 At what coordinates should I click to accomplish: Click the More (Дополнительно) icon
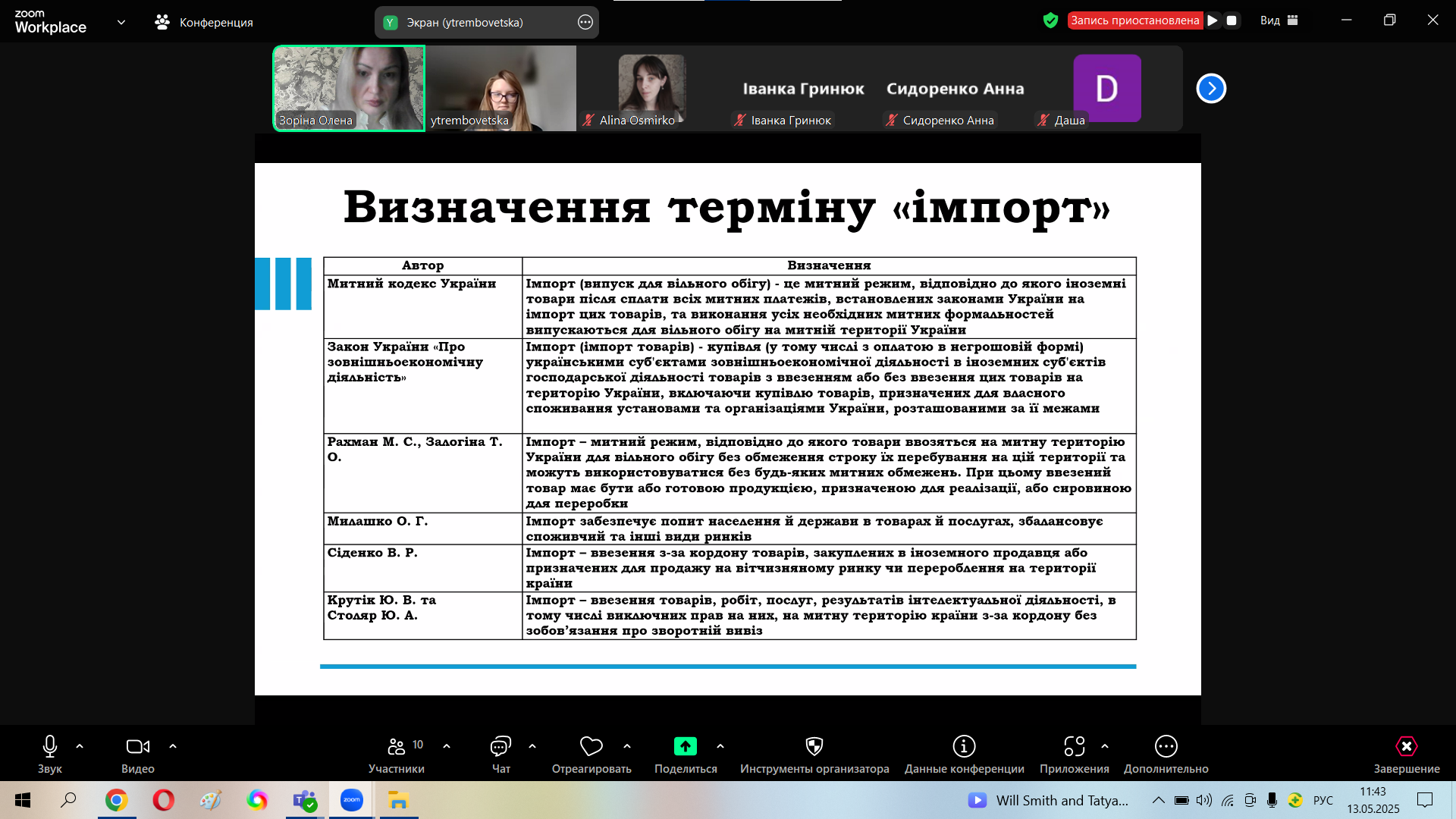click(x=1166, y=747)
